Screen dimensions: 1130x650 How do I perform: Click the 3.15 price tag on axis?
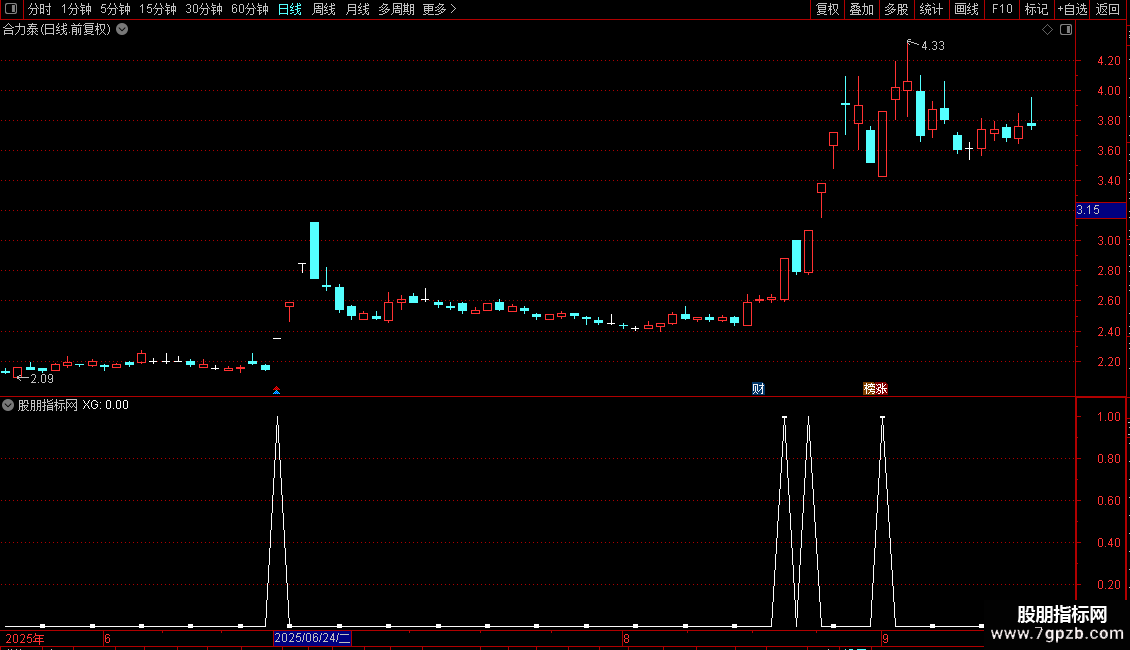pyautogui.click(x=1100, y=210)
